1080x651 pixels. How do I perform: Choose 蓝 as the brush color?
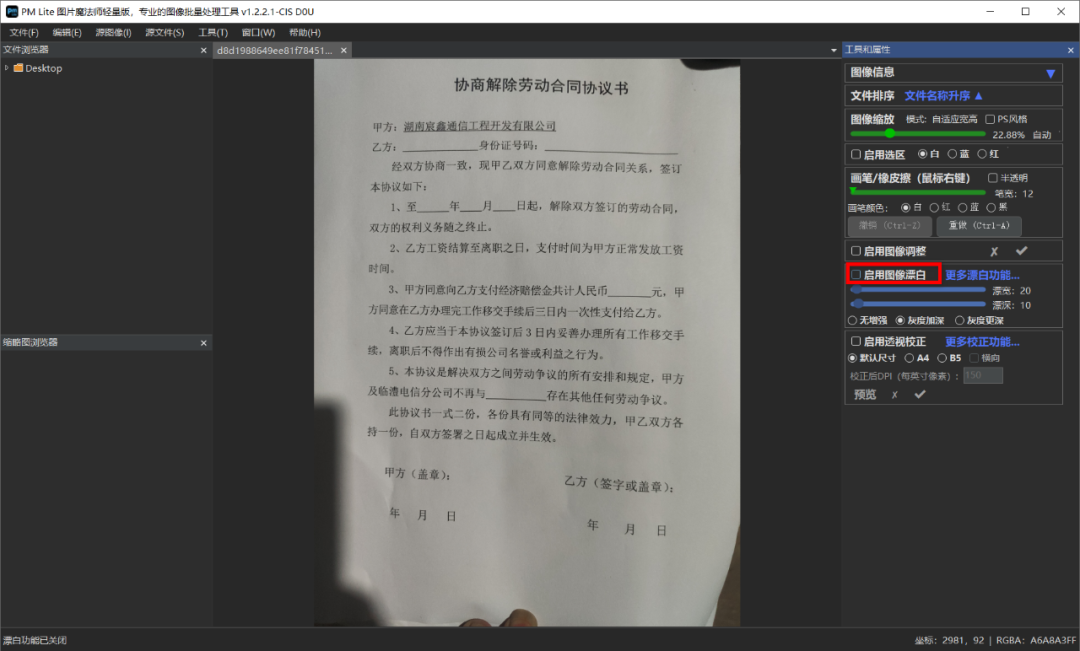pyautogui.click(x=962, y=207)
